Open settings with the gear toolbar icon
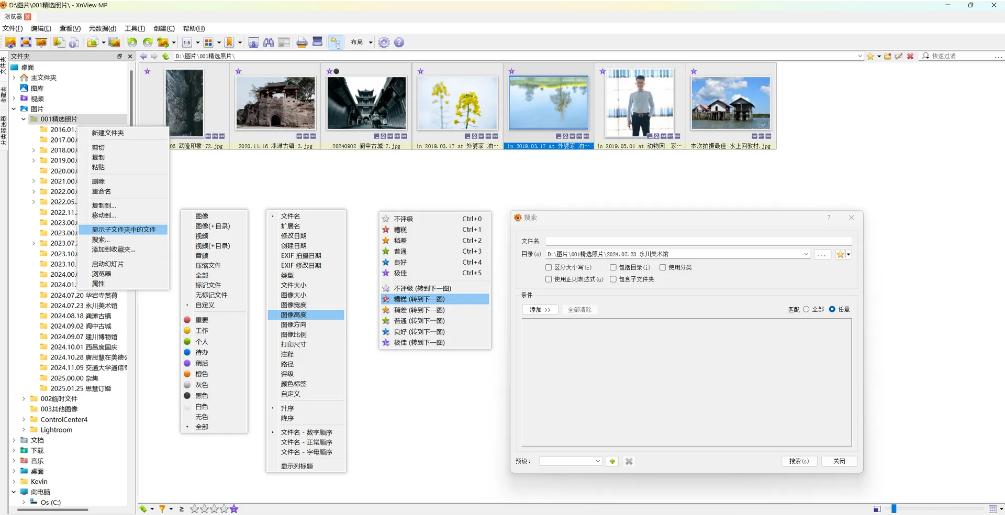1005x515 pixels. [x=384, y=42]
